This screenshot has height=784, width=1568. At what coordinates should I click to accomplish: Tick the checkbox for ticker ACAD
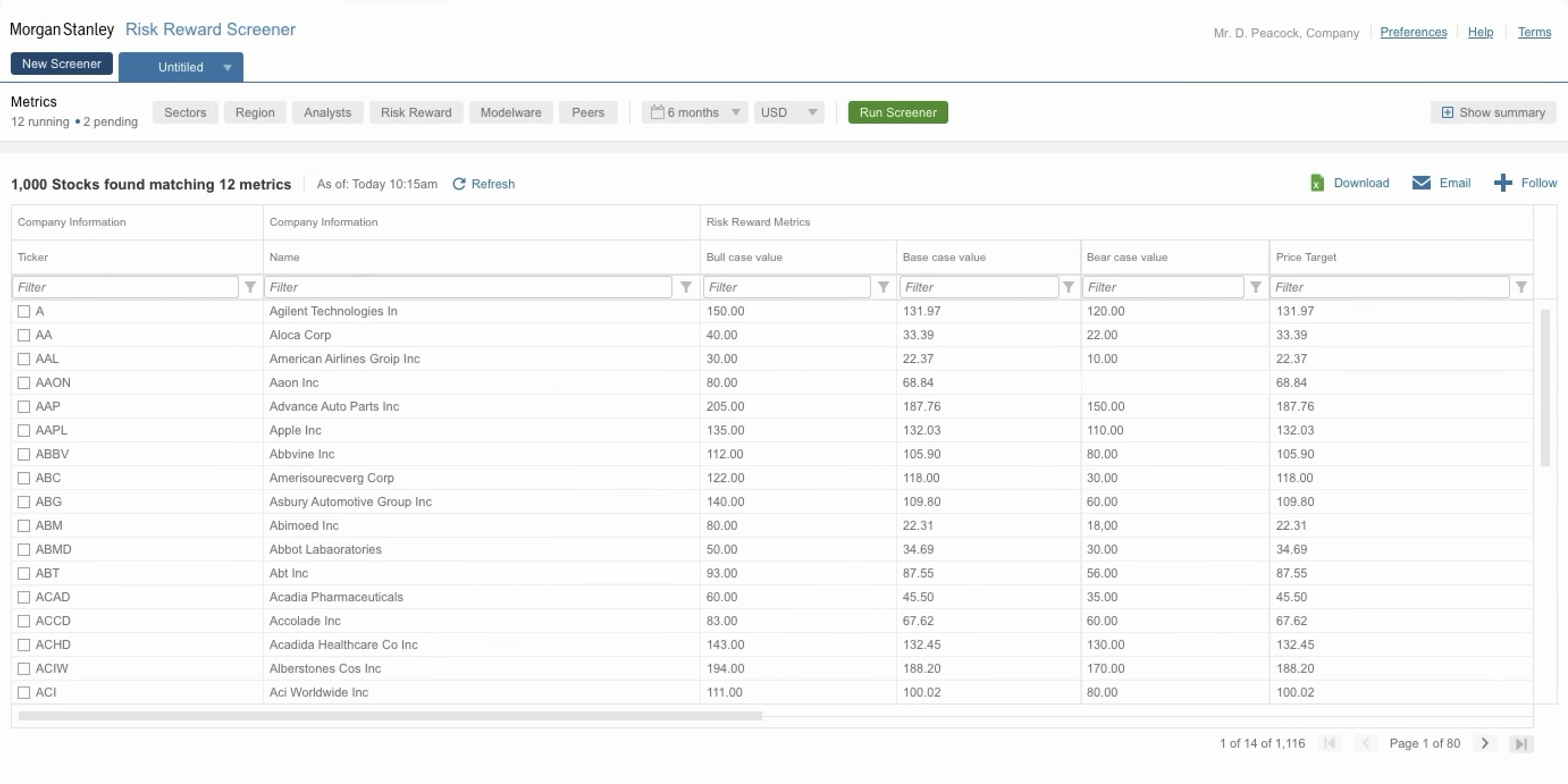[x=24, y=597]
